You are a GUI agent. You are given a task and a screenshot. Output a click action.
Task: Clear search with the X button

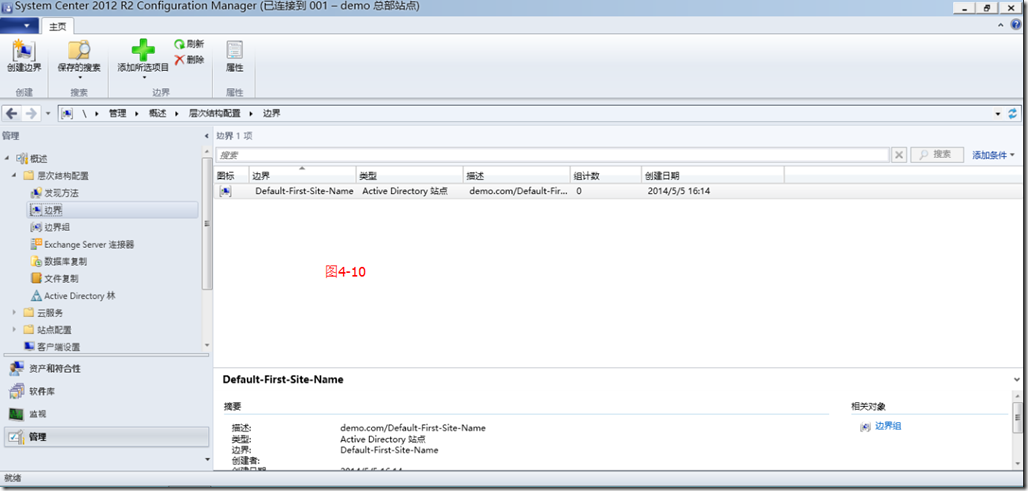pyautogui.click(x=899, y=155)
